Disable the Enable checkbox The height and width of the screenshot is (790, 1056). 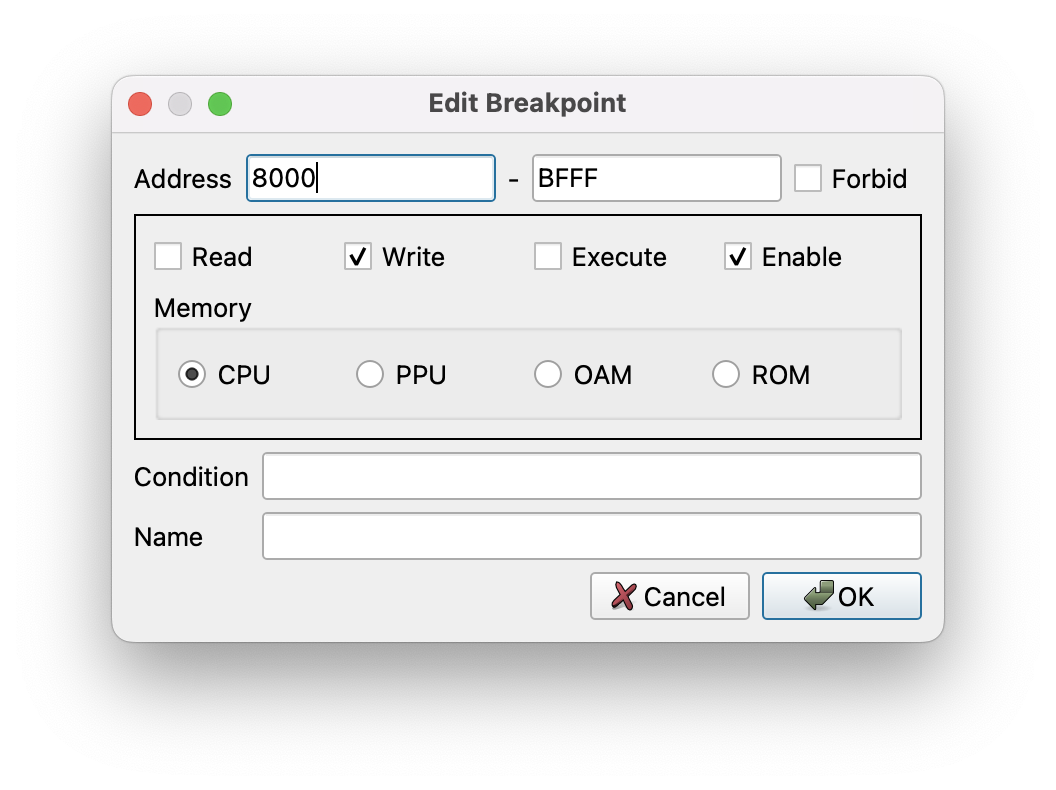pos(738,257)
